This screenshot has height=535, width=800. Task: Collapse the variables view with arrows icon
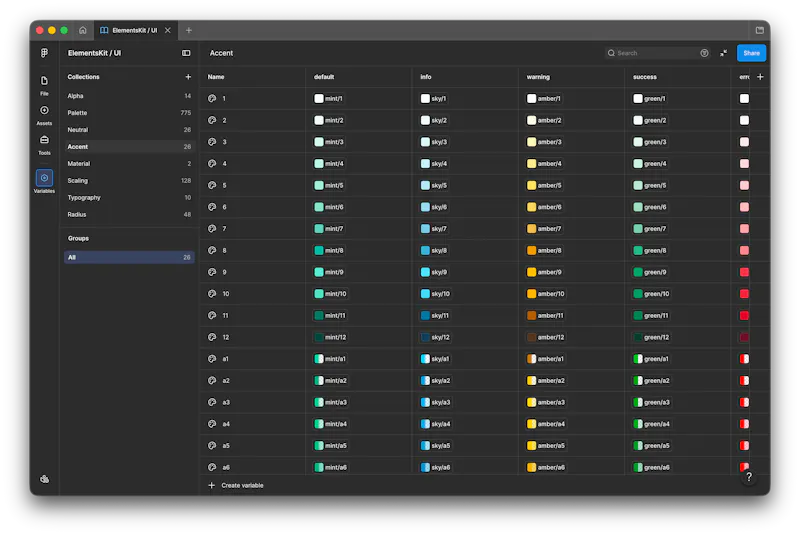723,53
